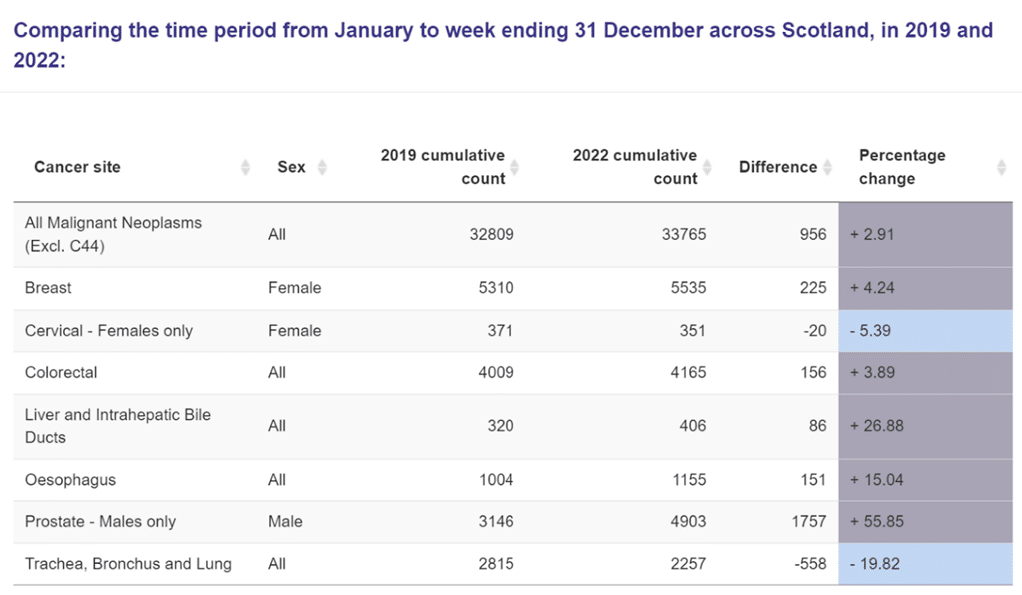Image resolution: width=1022 pixels, height=595 pixels.
Task: Sort by Percentage change arrows
Action: [x=1002, y=167]
